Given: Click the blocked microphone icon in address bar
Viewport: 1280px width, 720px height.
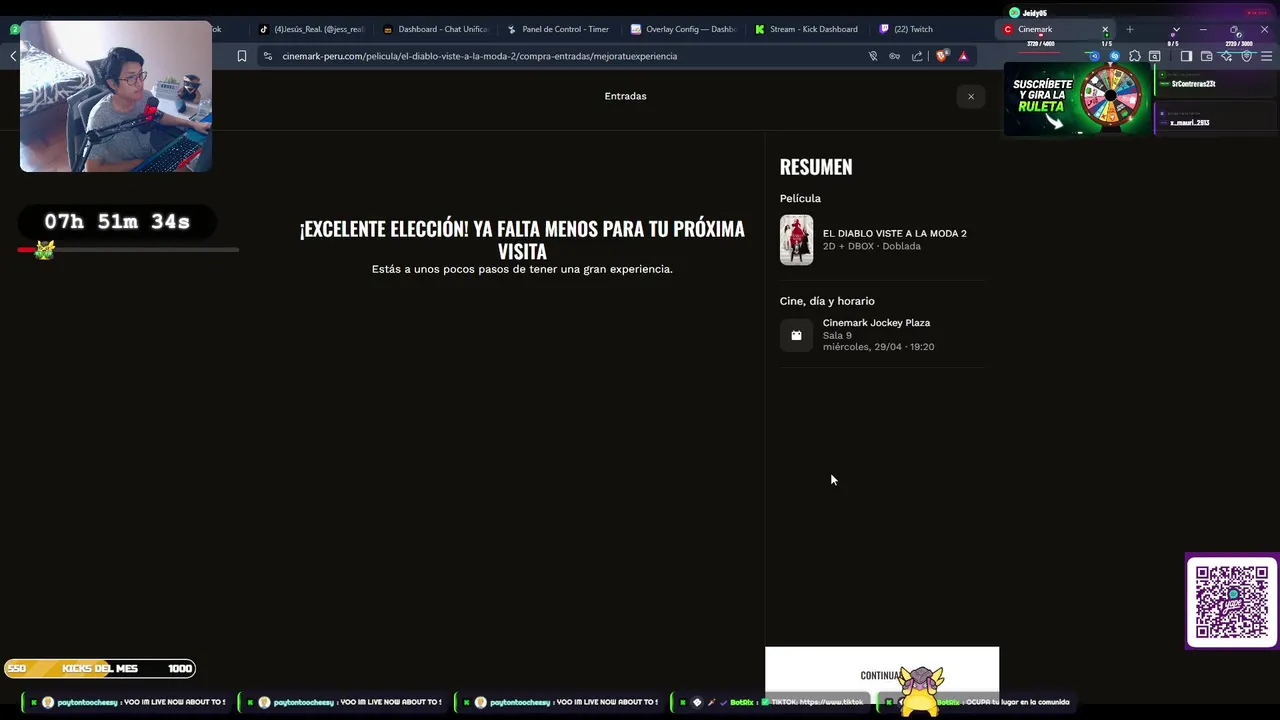Looking at the screenshot, I should tap(873, 56).
